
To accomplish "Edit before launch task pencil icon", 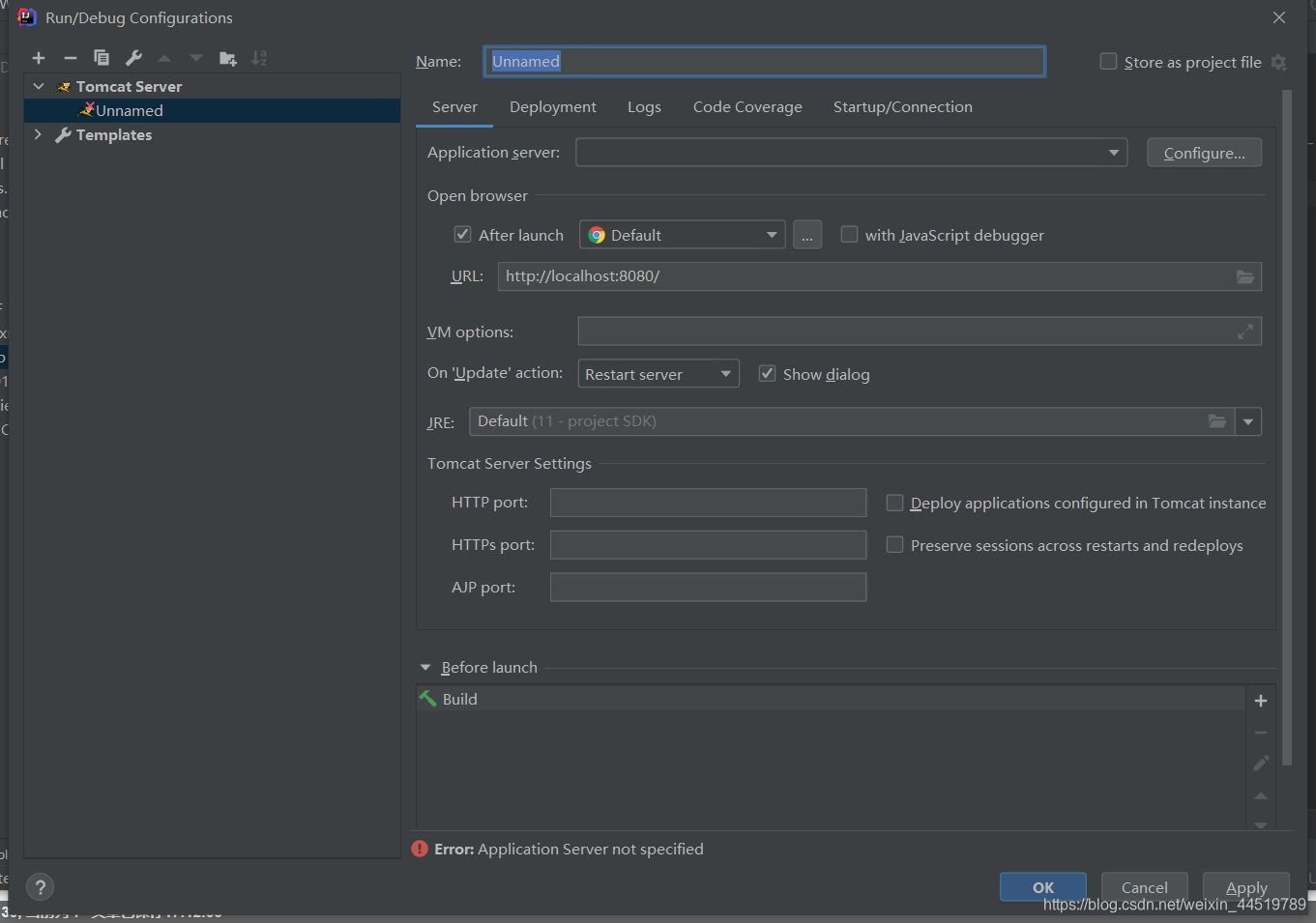I will click(1261, 764).
